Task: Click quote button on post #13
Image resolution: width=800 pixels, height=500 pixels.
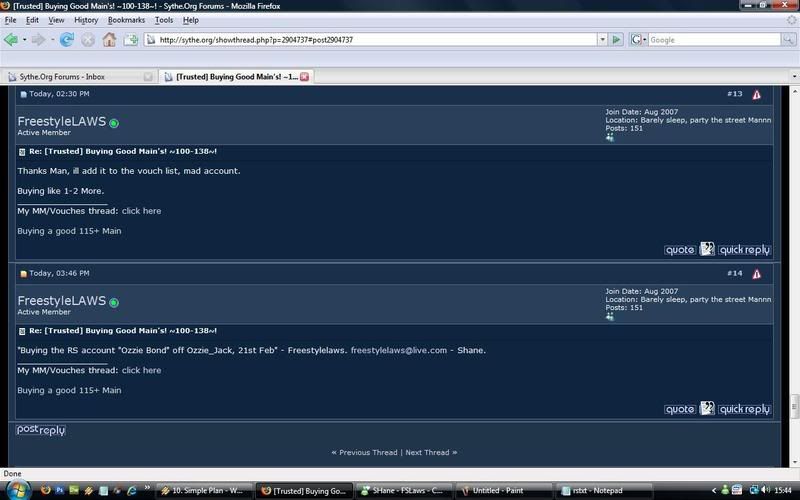Action: tap(680, 249)
